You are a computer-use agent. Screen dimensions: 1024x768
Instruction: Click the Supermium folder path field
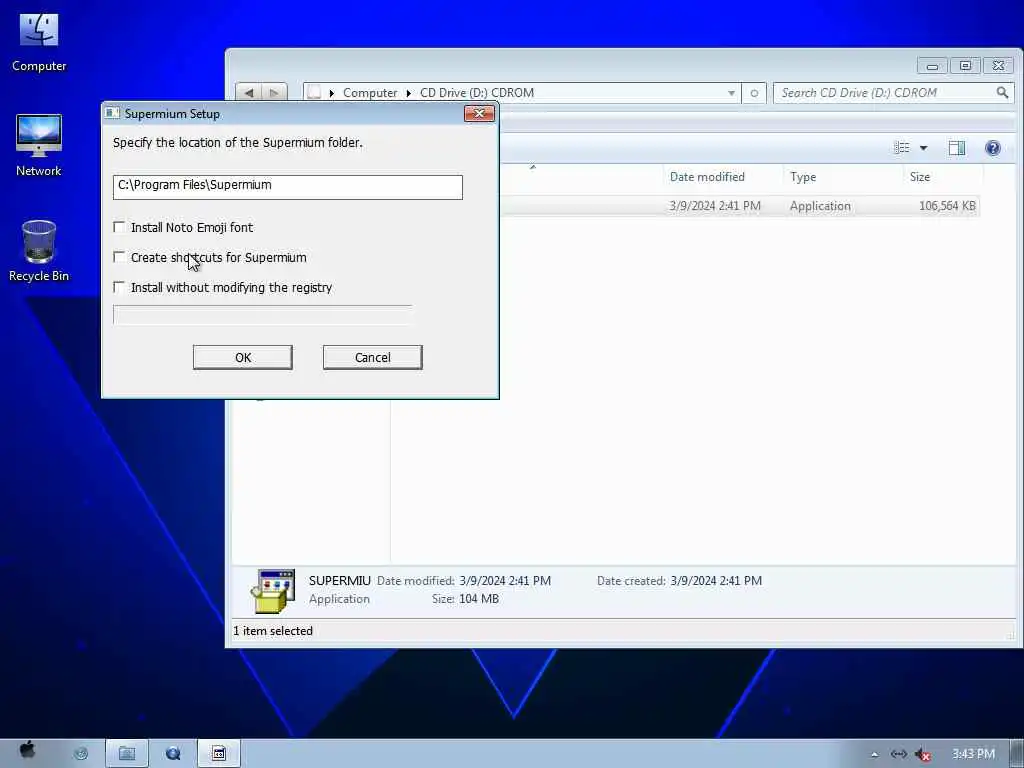(x=288, y=187)
